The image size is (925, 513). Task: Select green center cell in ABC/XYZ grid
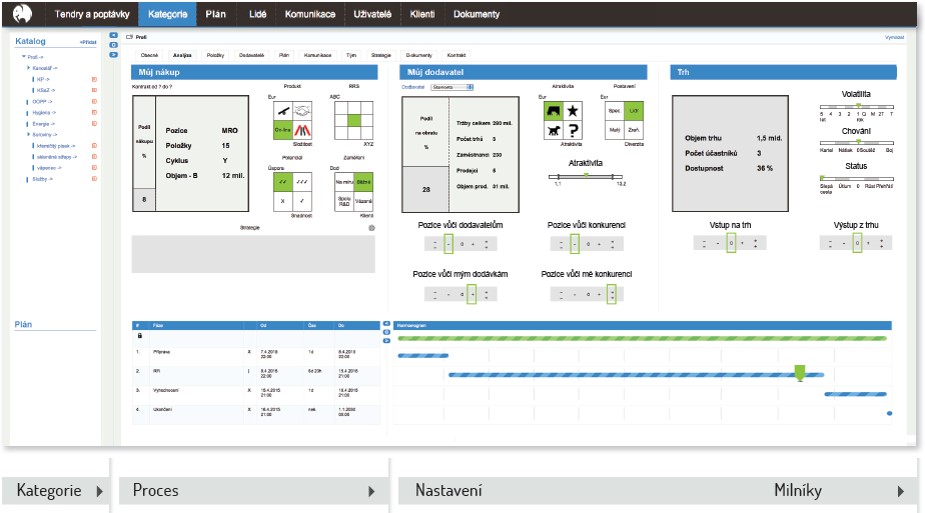pos(353,120)
